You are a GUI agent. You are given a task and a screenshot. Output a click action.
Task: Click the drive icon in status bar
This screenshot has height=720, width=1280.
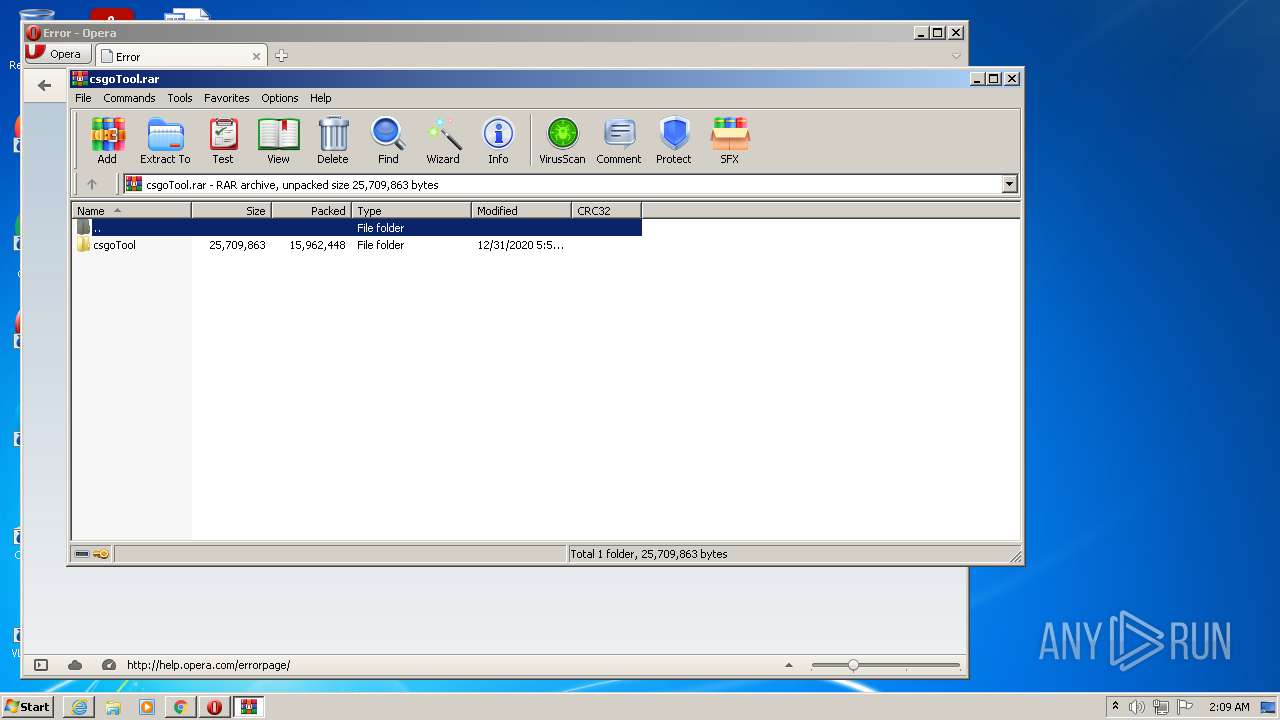[82, 554]
